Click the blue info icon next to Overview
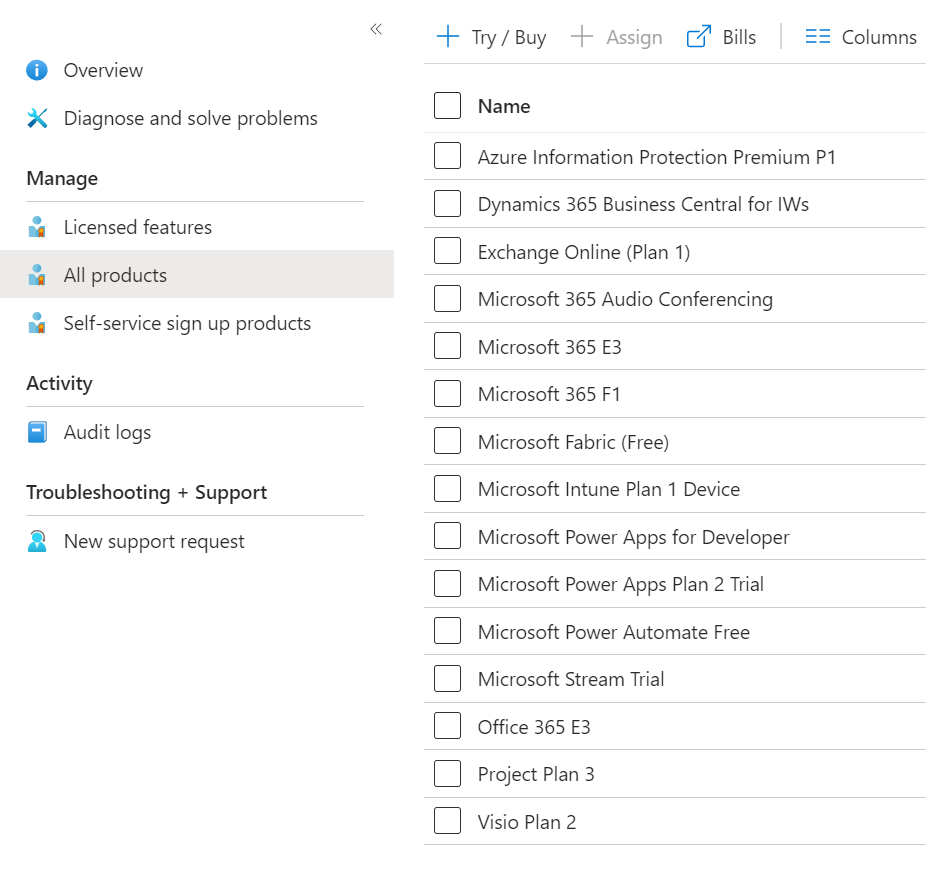The width and height of the screenshot is (926, 869). (x=37, y=70)
